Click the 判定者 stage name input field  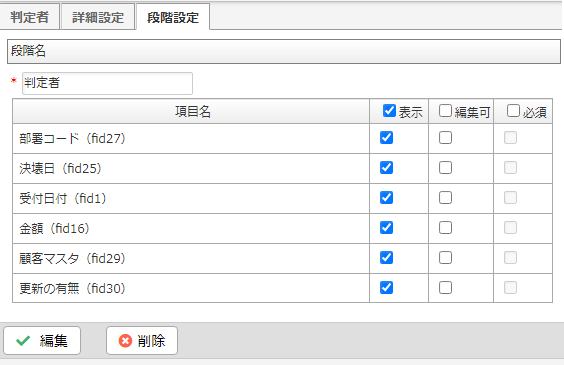pos(107,83)
